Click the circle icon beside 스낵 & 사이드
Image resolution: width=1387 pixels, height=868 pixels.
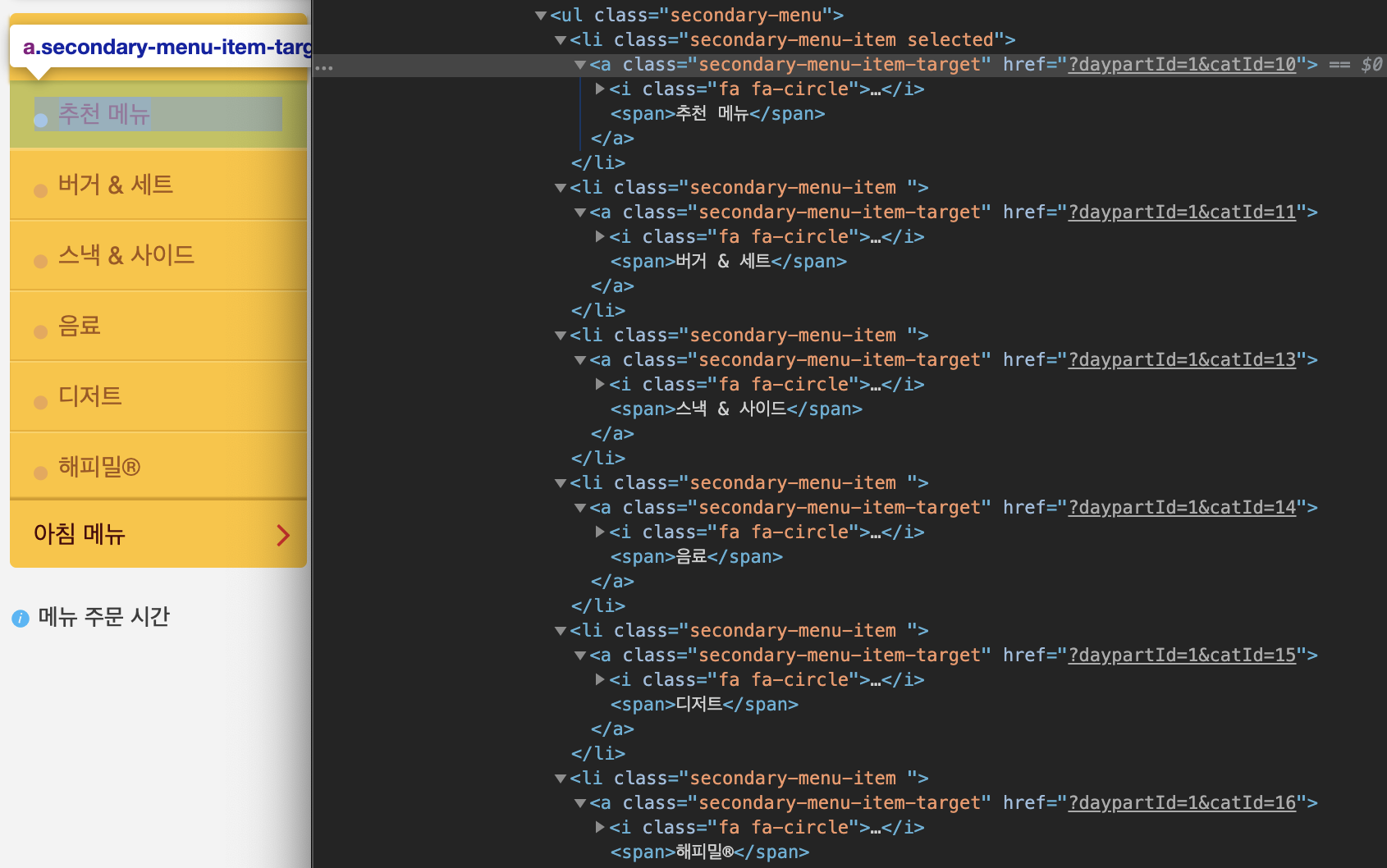tap(41, 262)
